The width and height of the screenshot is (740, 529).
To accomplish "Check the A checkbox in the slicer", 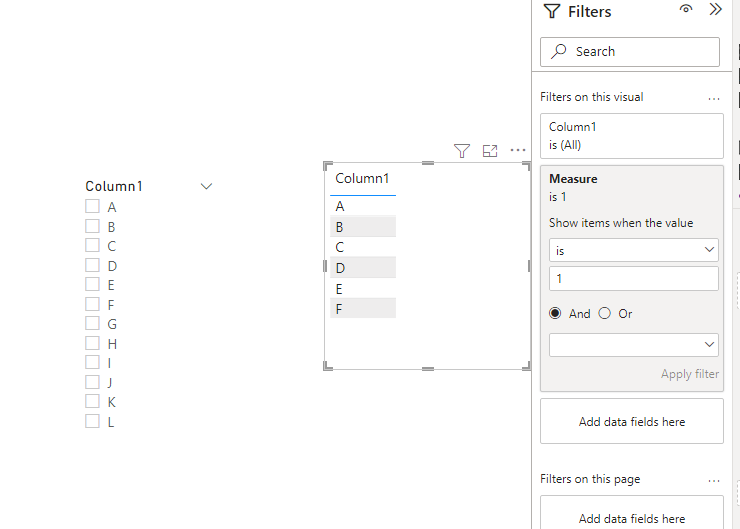I will (x=92, y=206).
